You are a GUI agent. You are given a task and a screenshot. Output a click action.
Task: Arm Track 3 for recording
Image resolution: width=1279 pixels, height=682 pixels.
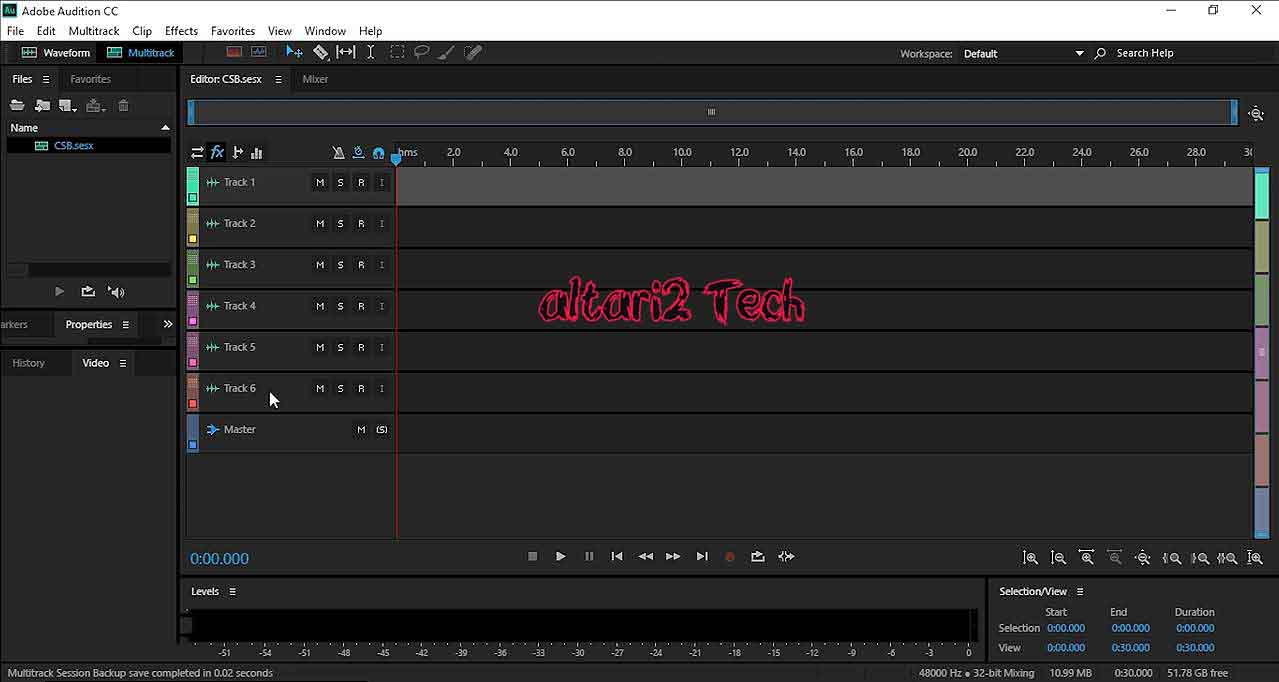pyautogui.click(x=361, y=265)
